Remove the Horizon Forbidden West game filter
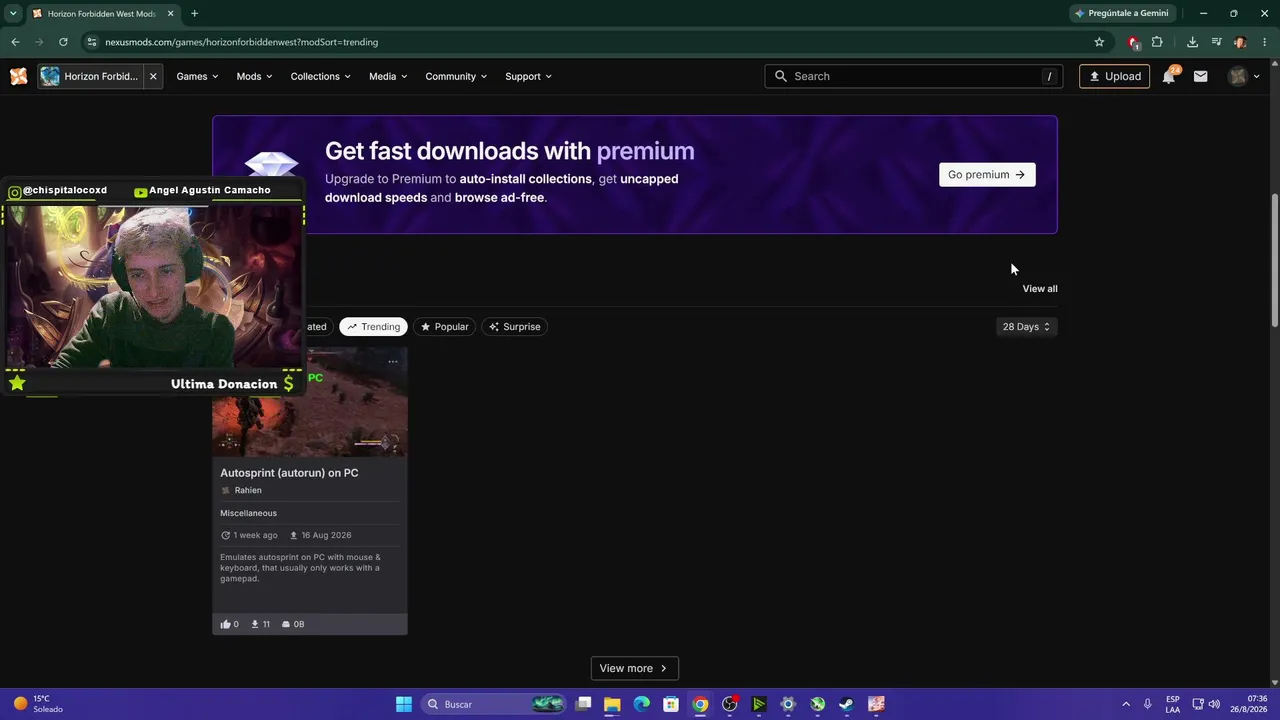This screenshot has height=720, width=1280. click(x=153, y=76)
